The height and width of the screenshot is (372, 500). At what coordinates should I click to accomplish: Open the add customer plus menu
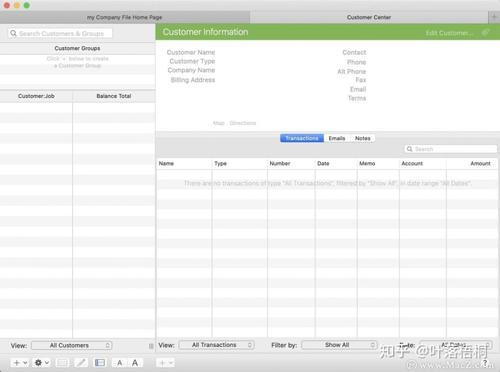20,363
